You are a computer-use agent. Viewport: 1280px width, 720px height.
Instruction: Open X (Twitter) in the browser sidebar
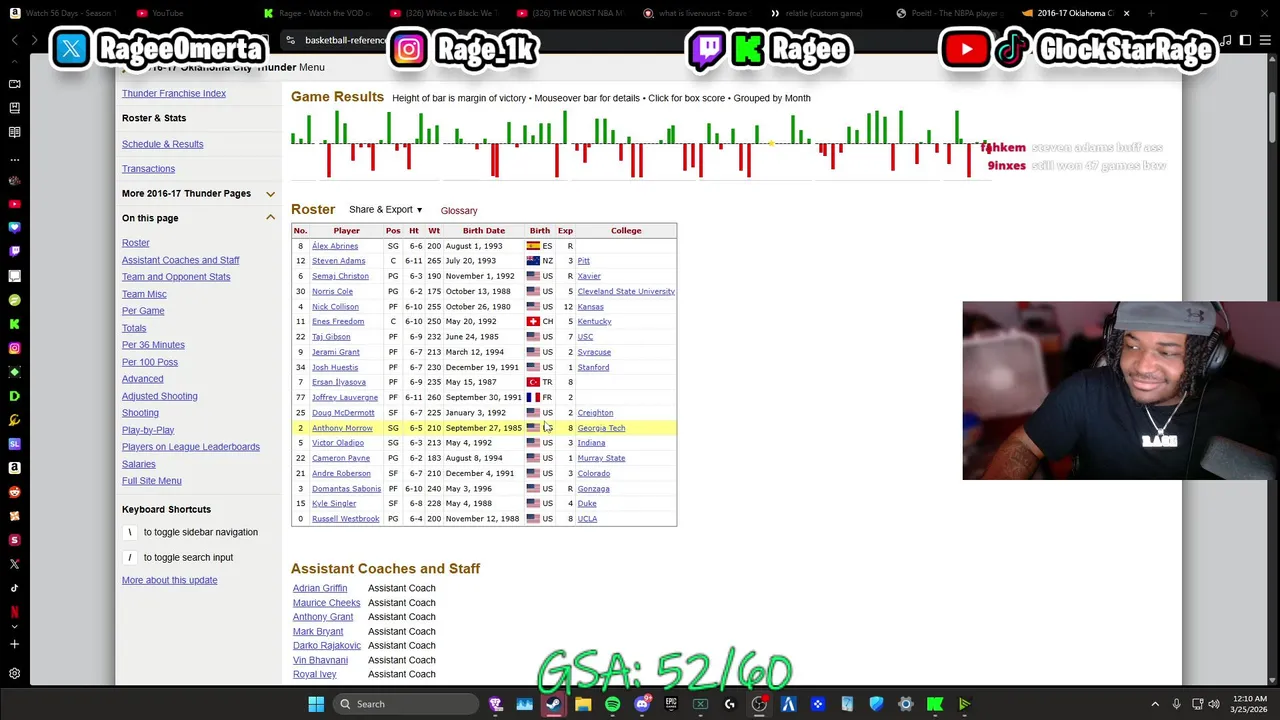[x=14, y=564]
